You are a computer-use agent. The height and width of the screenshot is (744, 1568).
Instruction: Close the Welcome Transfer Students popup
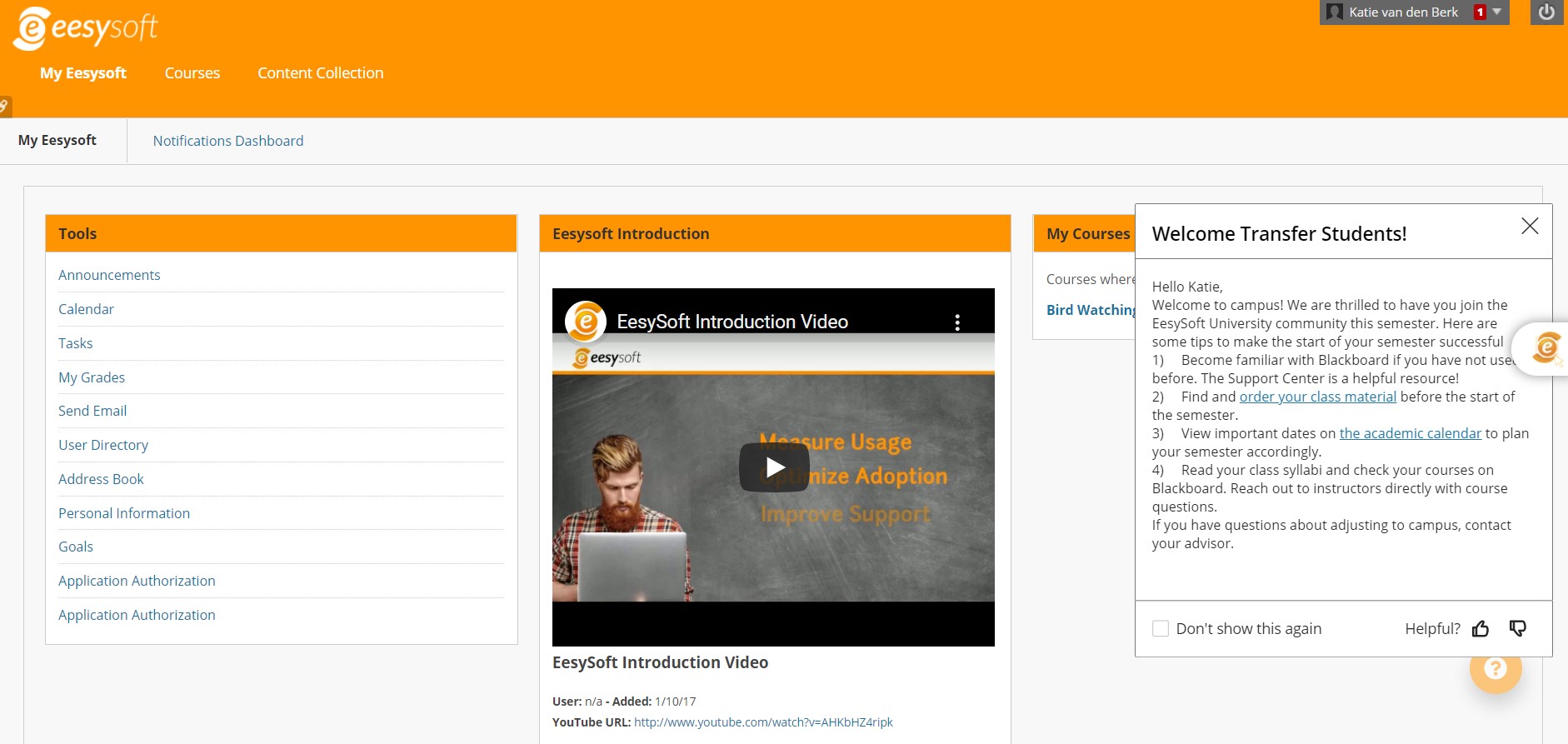pyautogui.click(x=1530, y=226)
